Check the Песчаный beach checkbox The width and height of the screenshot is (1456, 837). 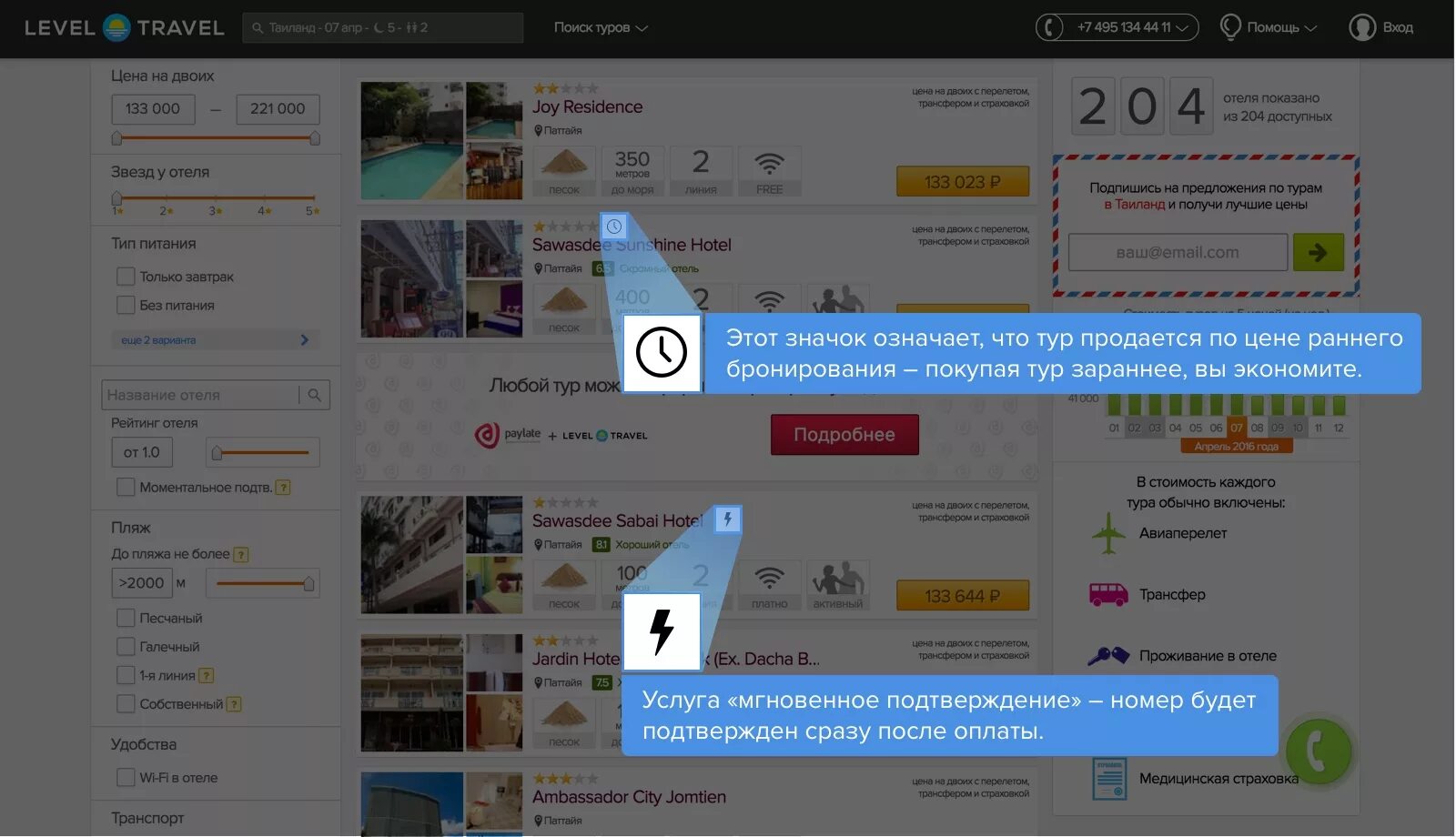point(126,618)
